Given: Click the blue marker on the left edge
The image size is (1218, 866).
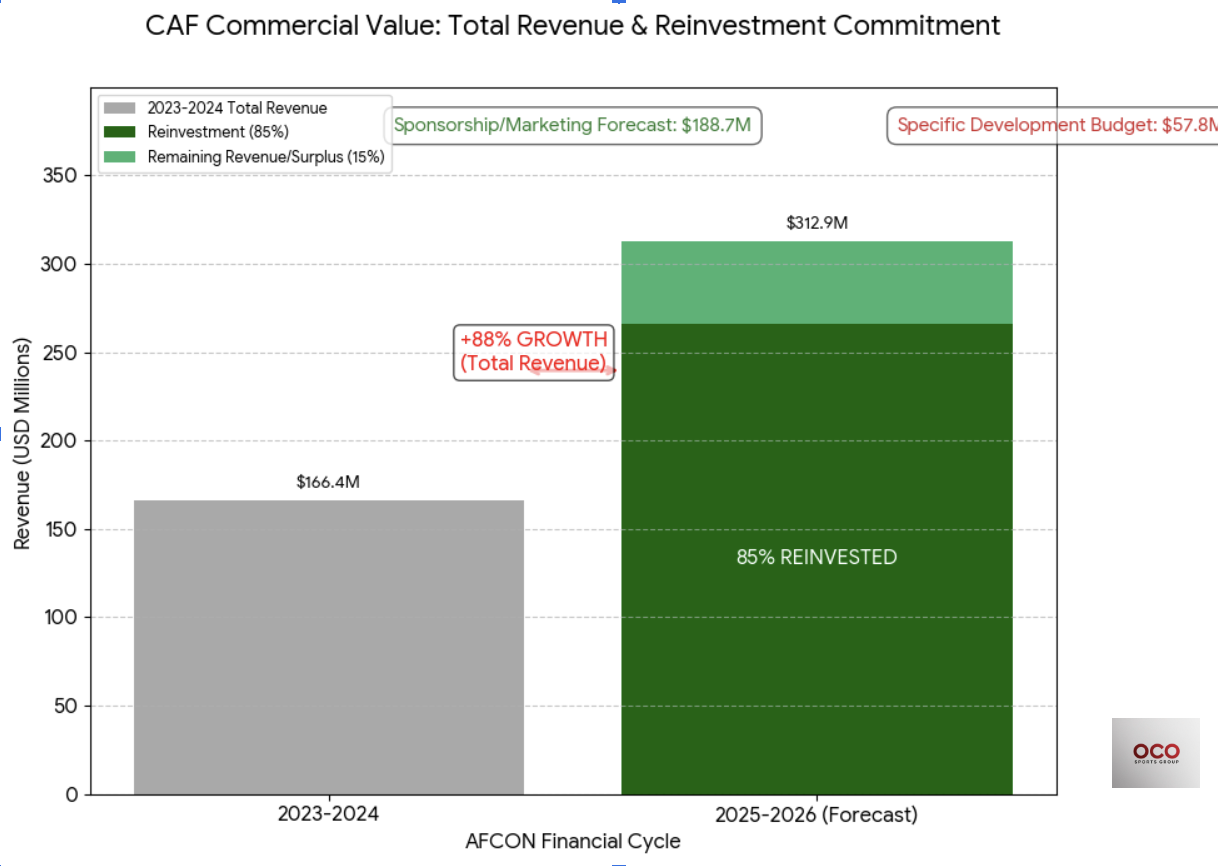Looking at the screenshot, I should pyautogui.click(x=3, y=434).
